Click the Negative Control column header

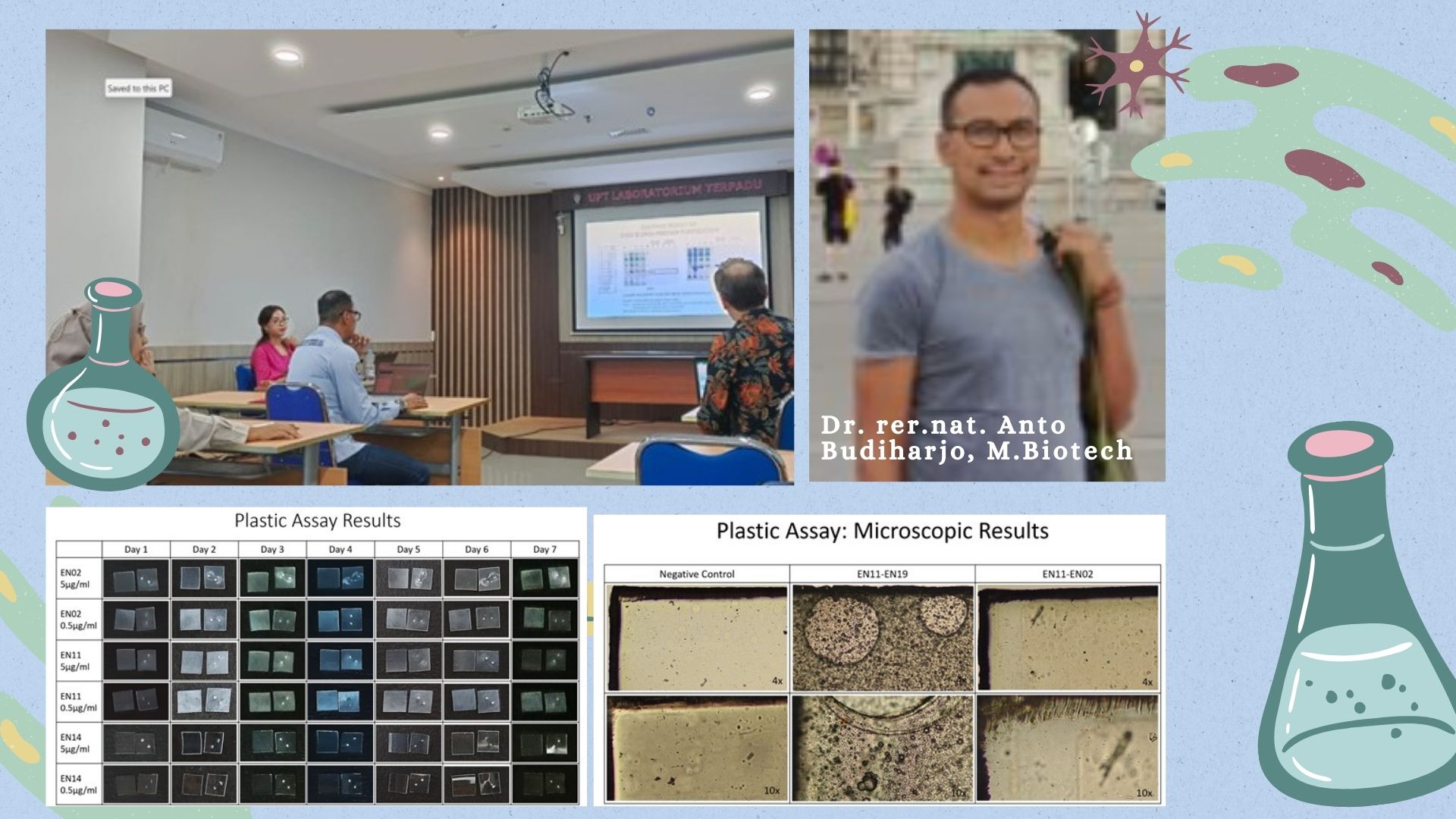[x=696, y=574]
